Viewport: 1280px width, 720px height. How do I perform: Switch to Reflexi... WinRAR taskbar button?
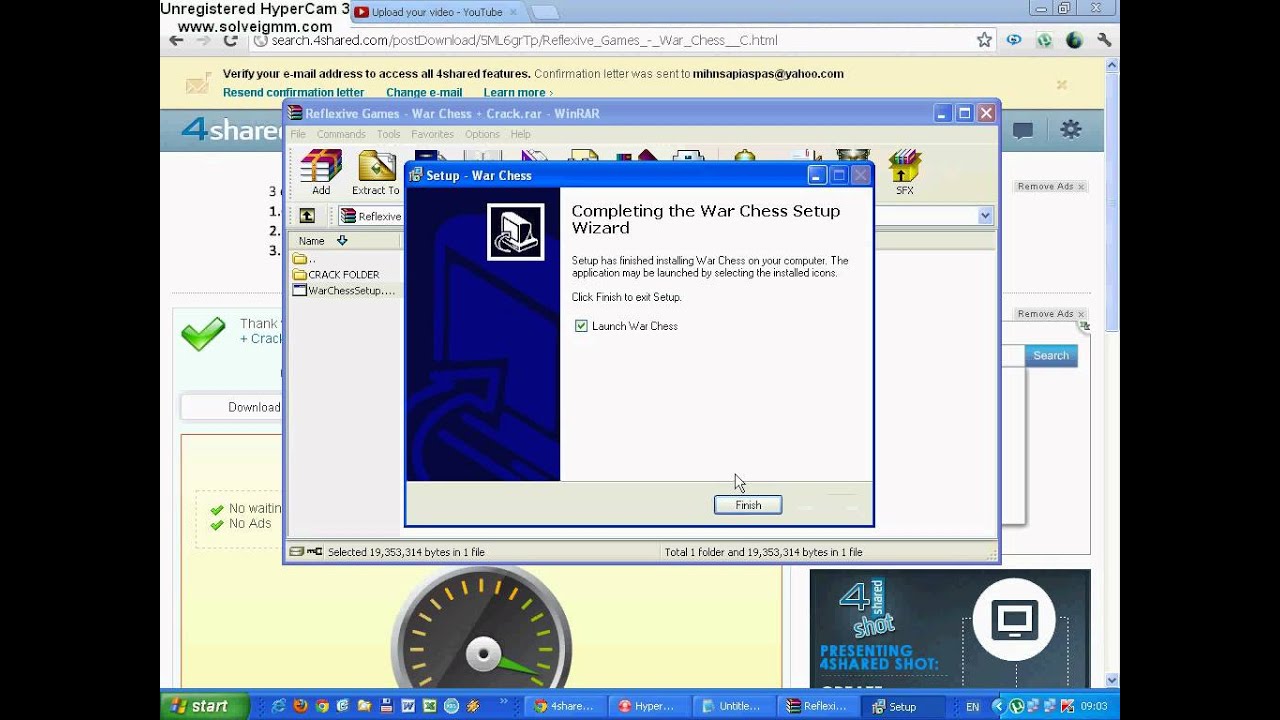click(x=817, y=706)
